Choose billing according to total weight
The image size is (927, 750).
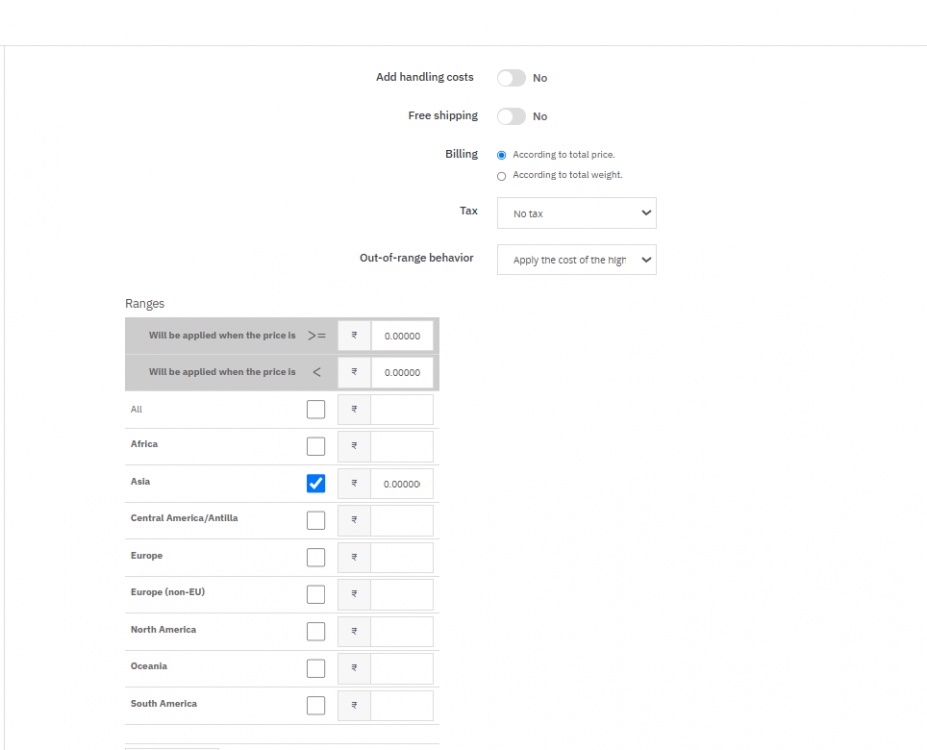click(502, 176)
